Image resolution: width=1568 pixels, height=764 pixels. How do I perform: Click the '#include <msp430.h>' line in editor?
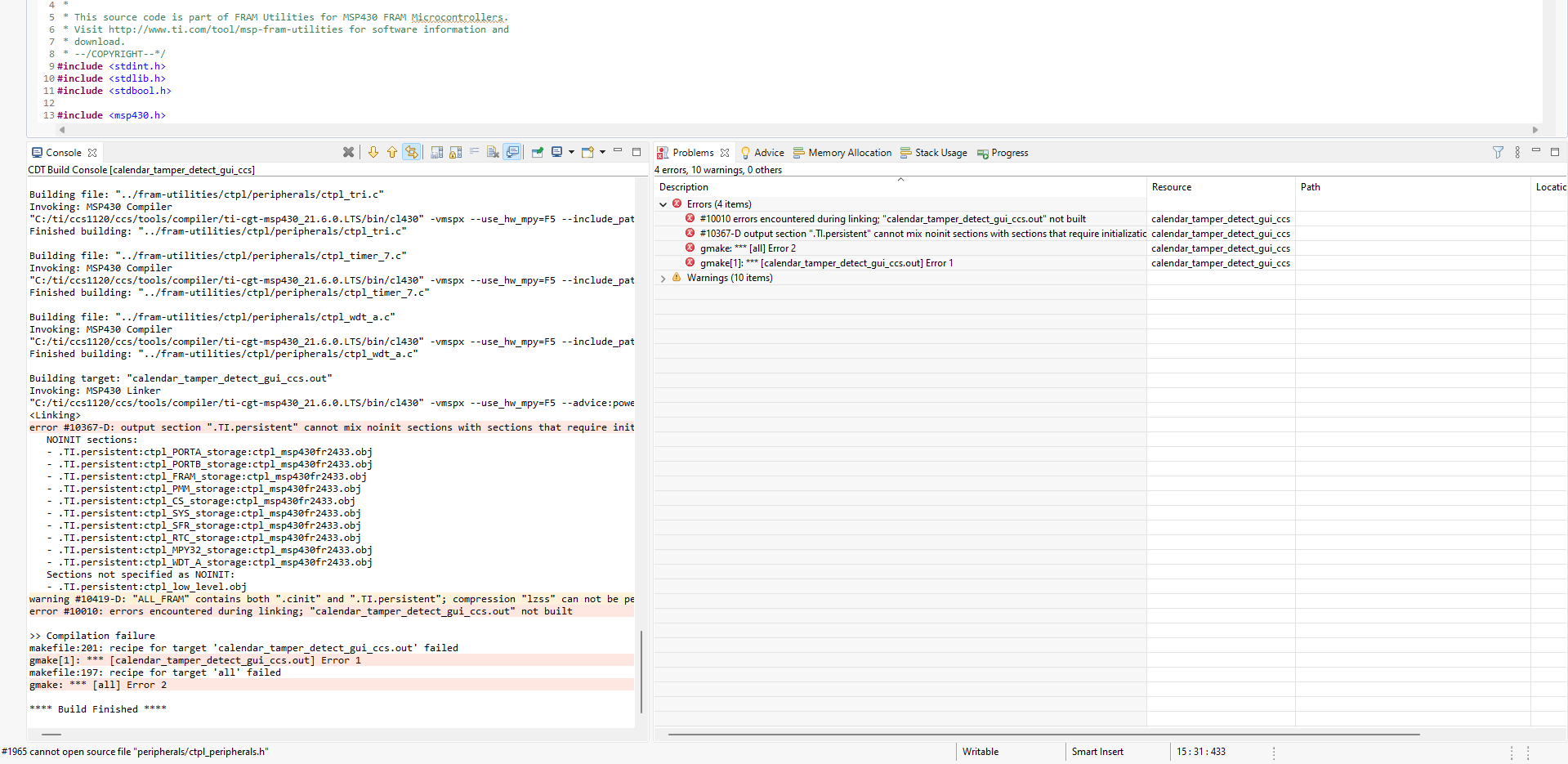click(111, 115)
